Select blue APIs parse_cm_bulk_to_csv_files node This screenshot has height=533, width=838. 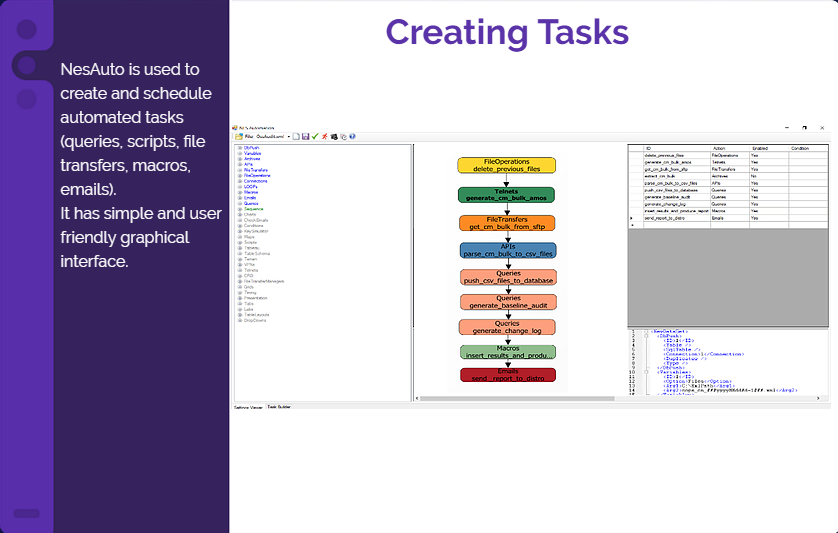pyautogui.click(x=508, y=250)
